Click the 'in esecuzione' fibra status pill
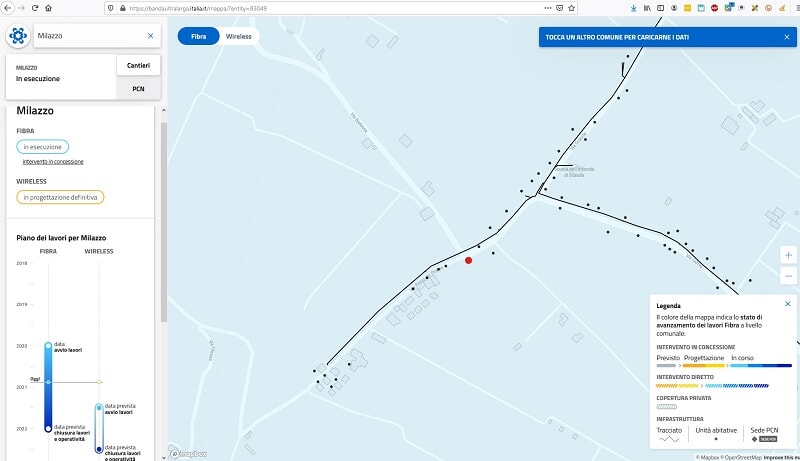 [x=42, y=147]
